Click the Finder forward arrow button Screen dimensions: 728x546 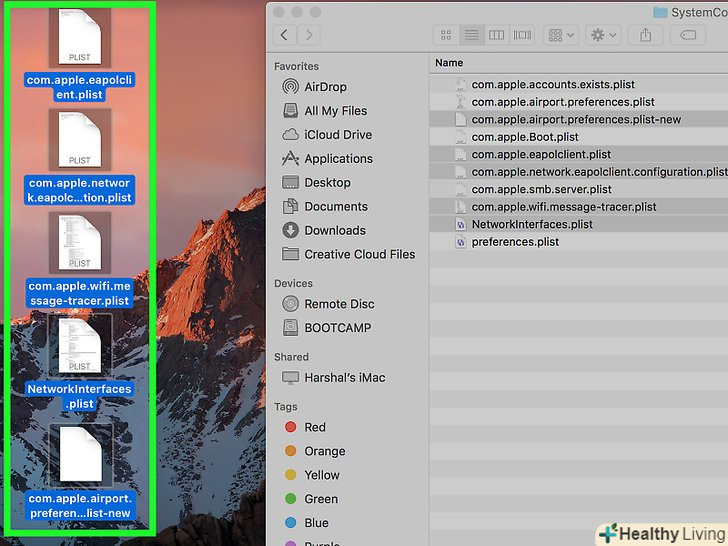click(x=309, y=35)
